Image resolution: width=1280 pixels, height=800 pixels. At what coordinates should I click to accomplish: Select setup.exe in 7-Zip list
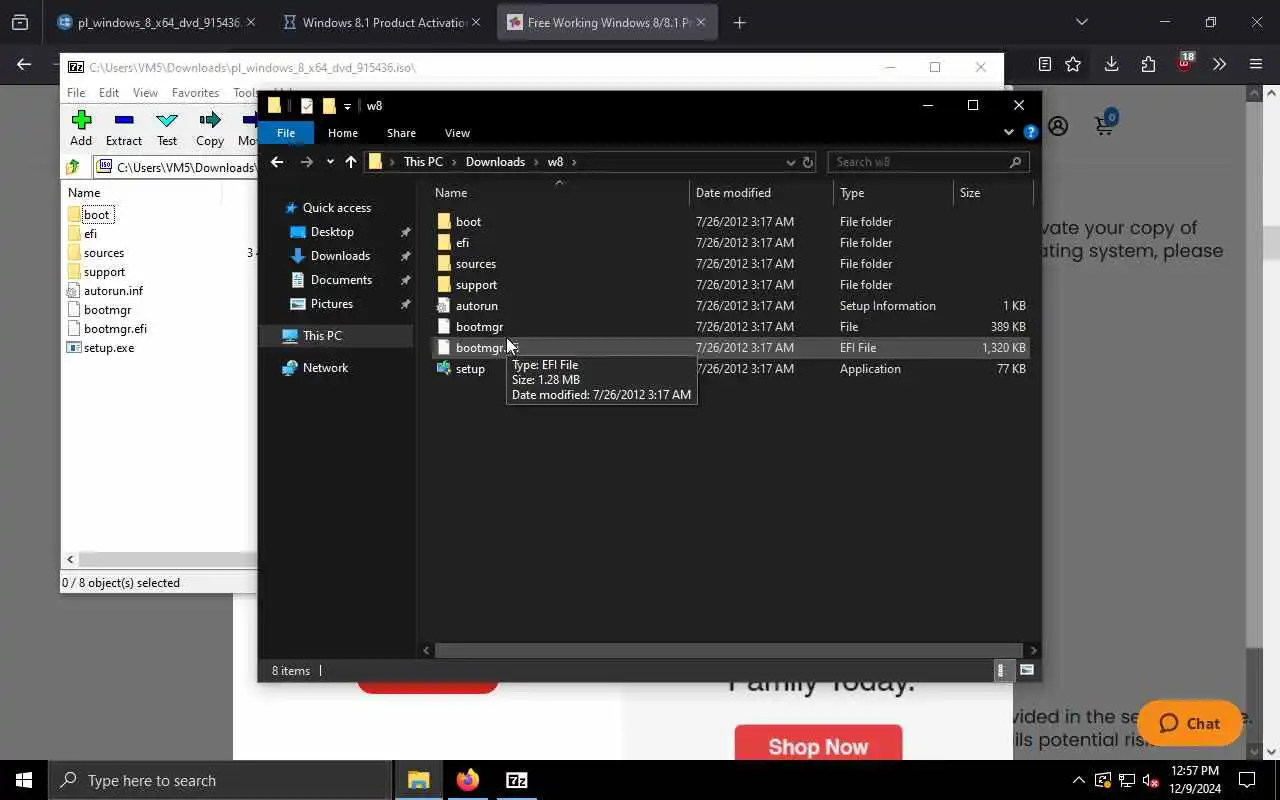tap(109, 348)
